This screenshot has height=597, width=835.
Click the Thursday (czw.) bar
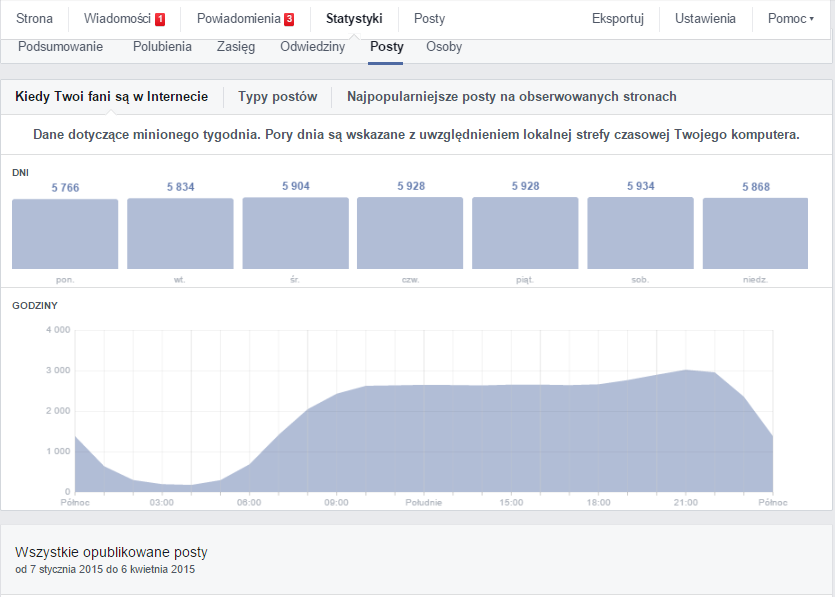[x=410, y=233]
